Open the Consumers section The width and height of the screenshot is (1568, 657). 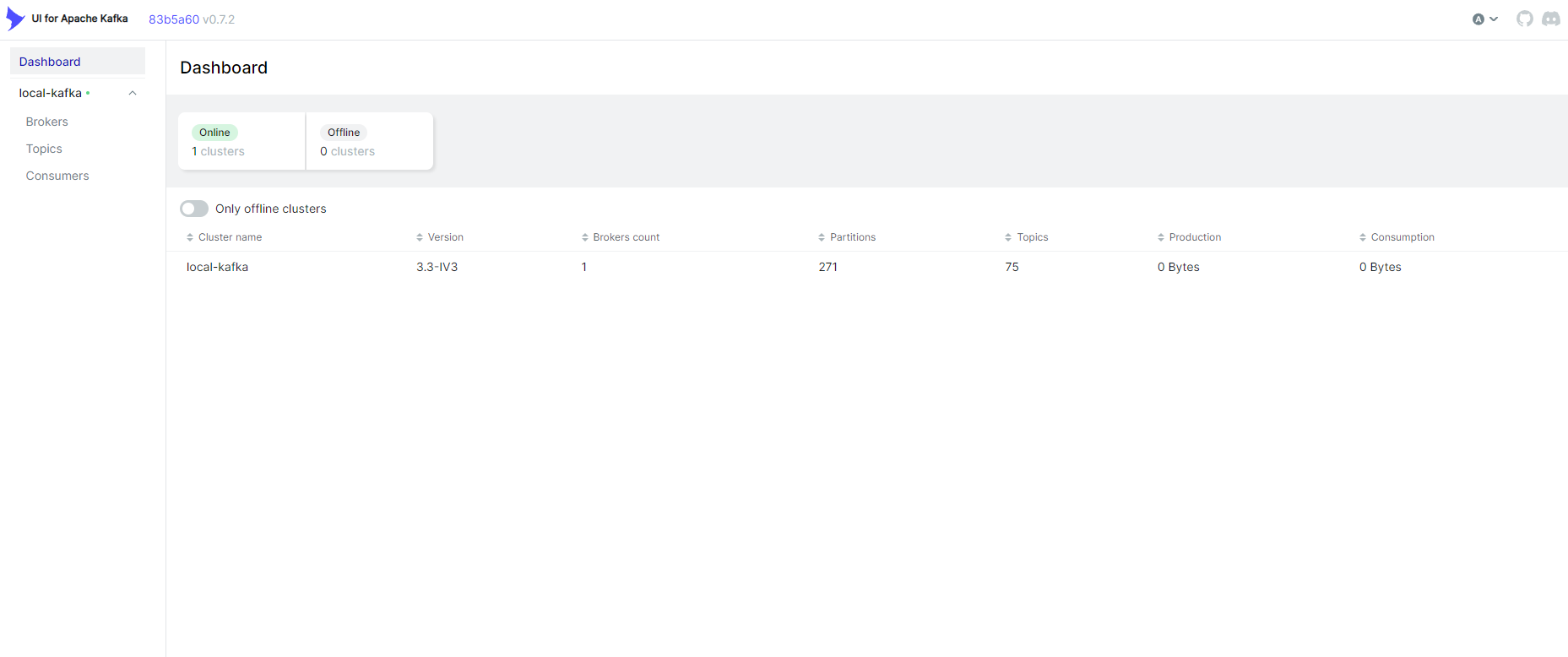[57, 176]
